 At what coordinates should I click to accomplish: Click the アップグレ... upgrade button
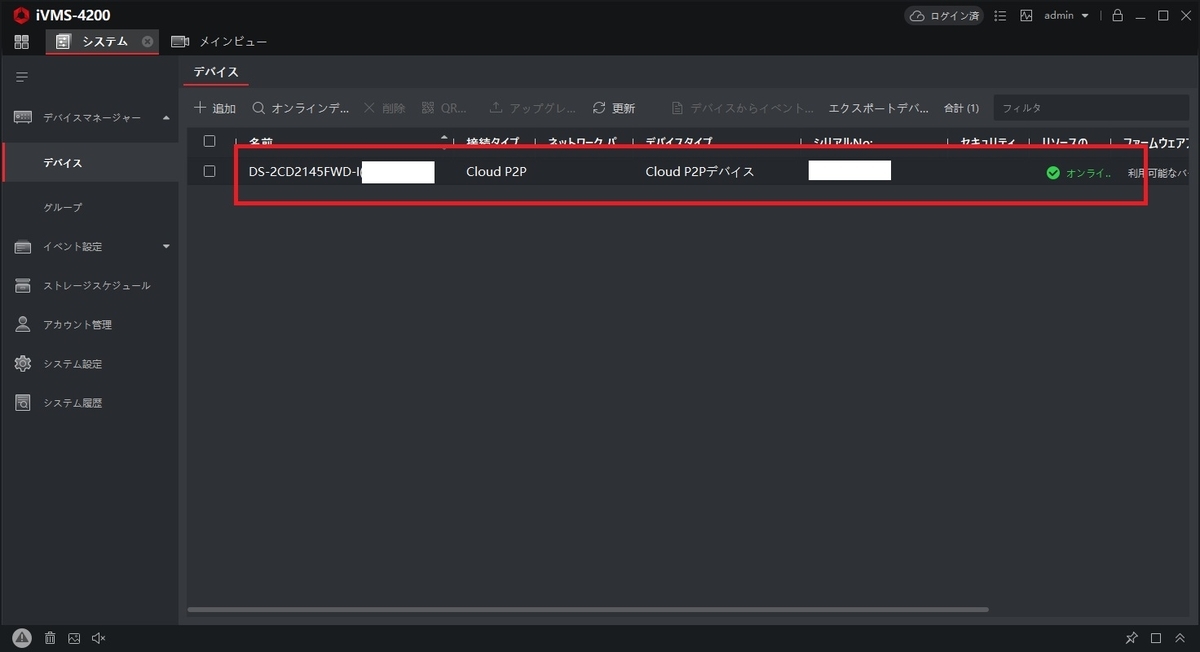click(533, 108)
